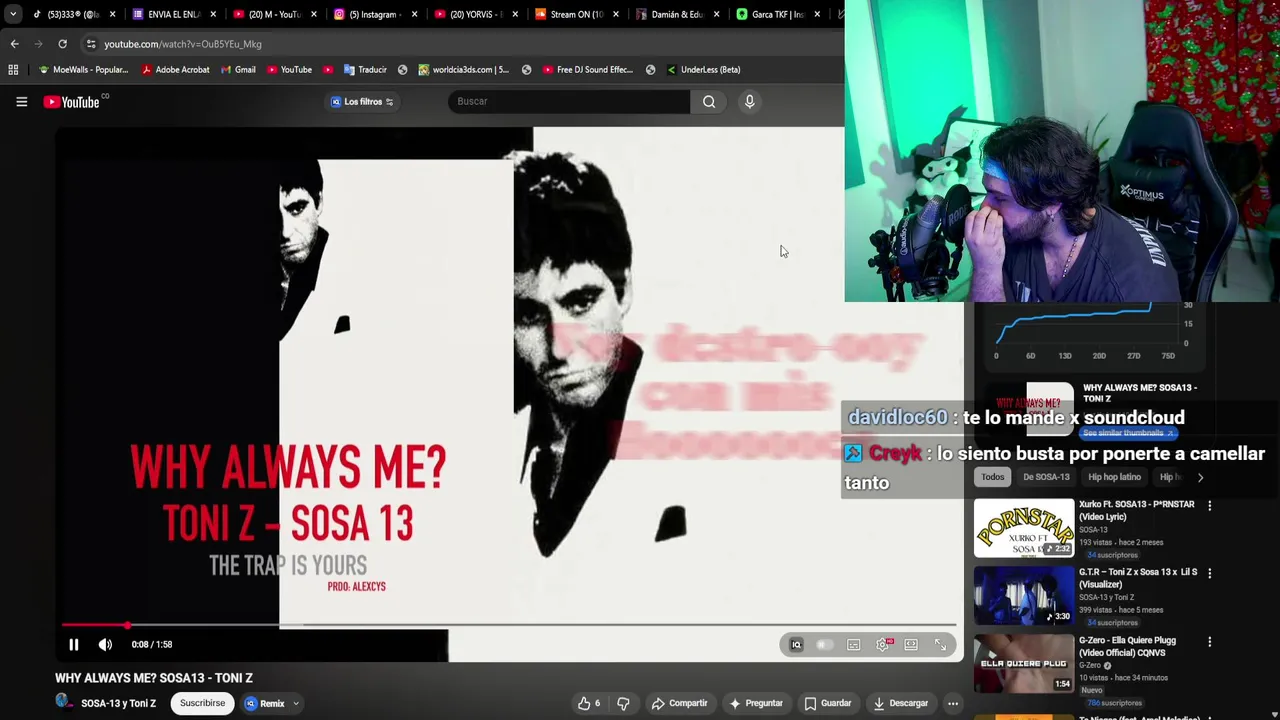Mute the video volume

coord(105,645)
